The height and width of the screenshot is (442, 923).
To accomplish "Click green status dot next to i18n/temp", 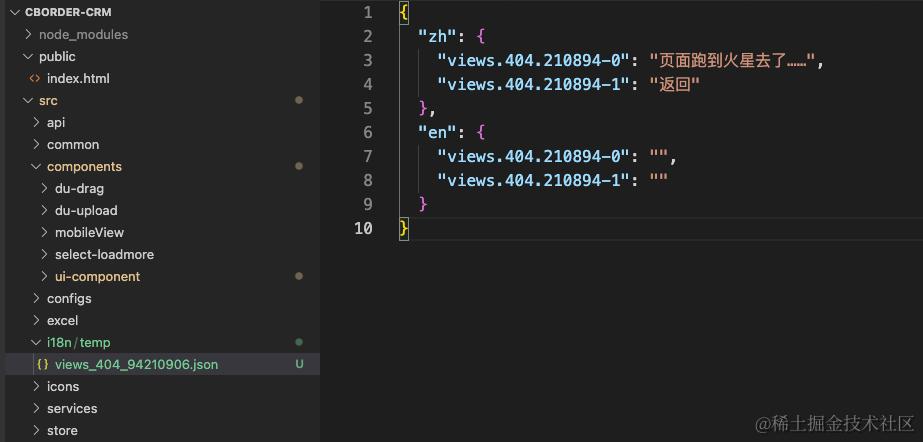I will (x=299, y=342).
